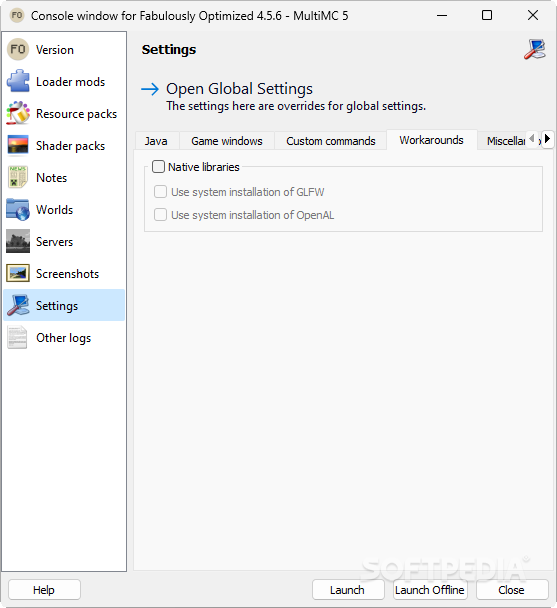557x608 pixels.
Task: Click the FO app icon in title bar
Action: point(17,16)
